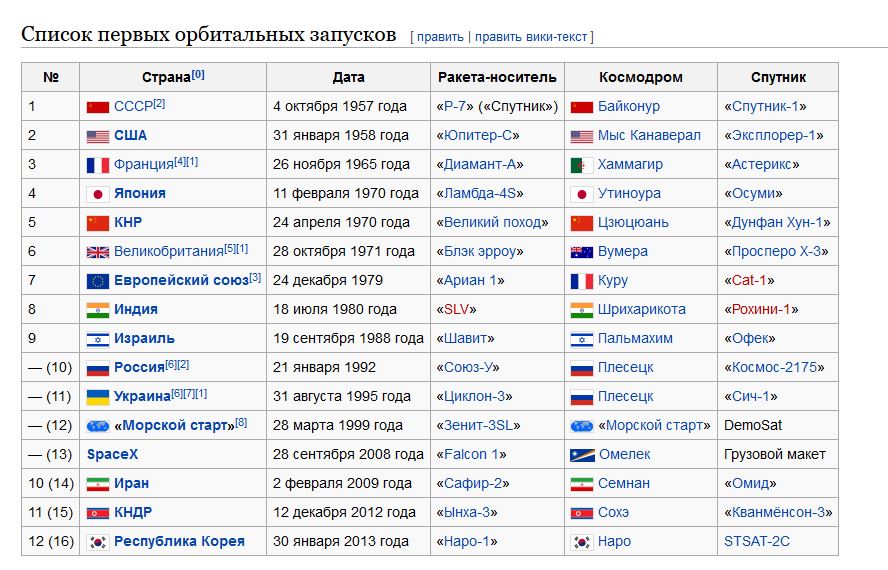Open the «Кванмёнсон-3» satellite link
888x570 pixels.
[x=778, y=512]
